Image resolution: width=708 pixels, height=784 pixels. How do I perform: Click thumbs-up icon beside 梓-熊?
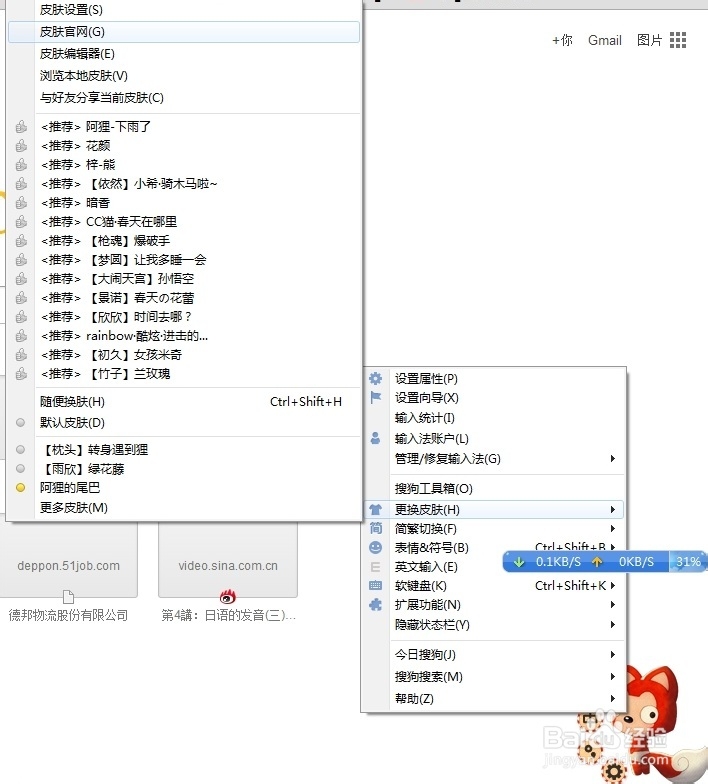[x=21, y=164]
